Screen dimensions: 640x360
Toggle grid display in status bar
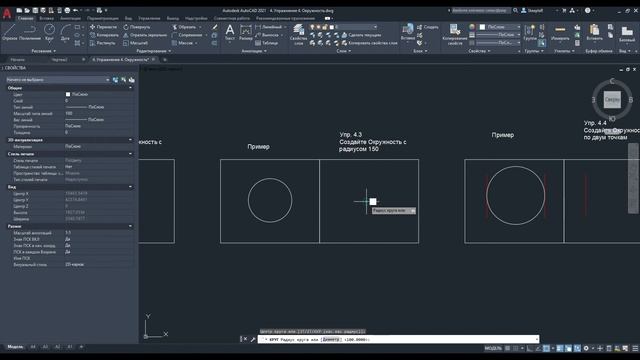tap(507, 348)
